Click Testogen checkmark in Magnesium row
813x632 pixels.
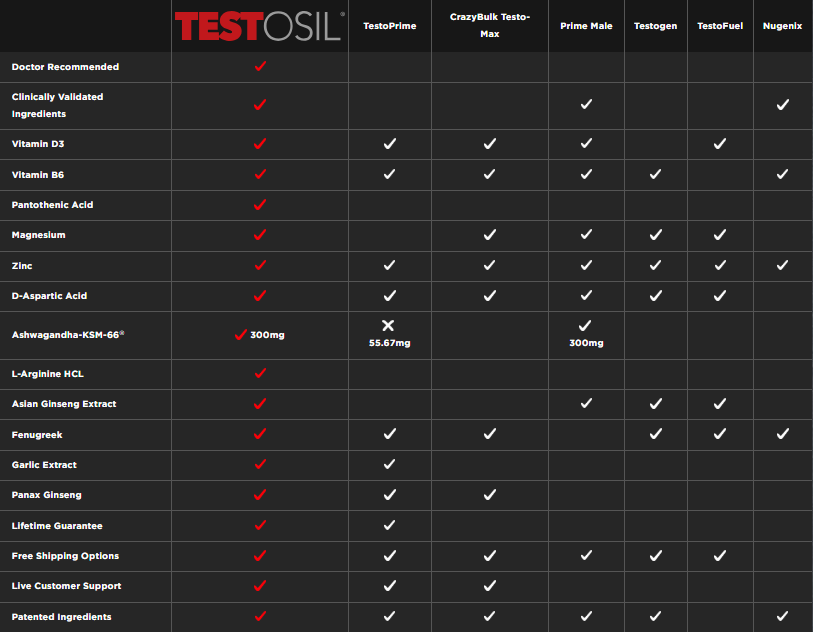pos(655,235)
